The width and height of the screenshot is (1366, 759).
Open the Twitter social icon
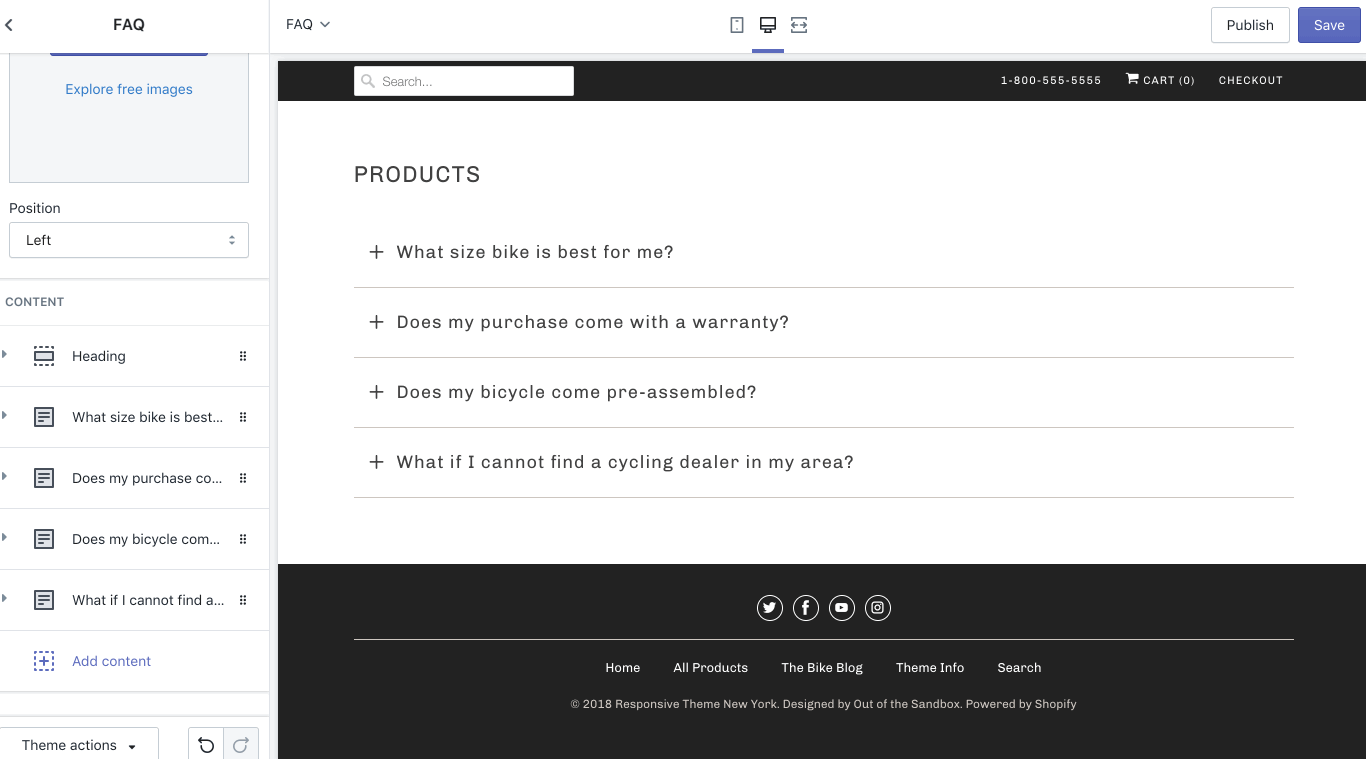(x=770, y=608)
